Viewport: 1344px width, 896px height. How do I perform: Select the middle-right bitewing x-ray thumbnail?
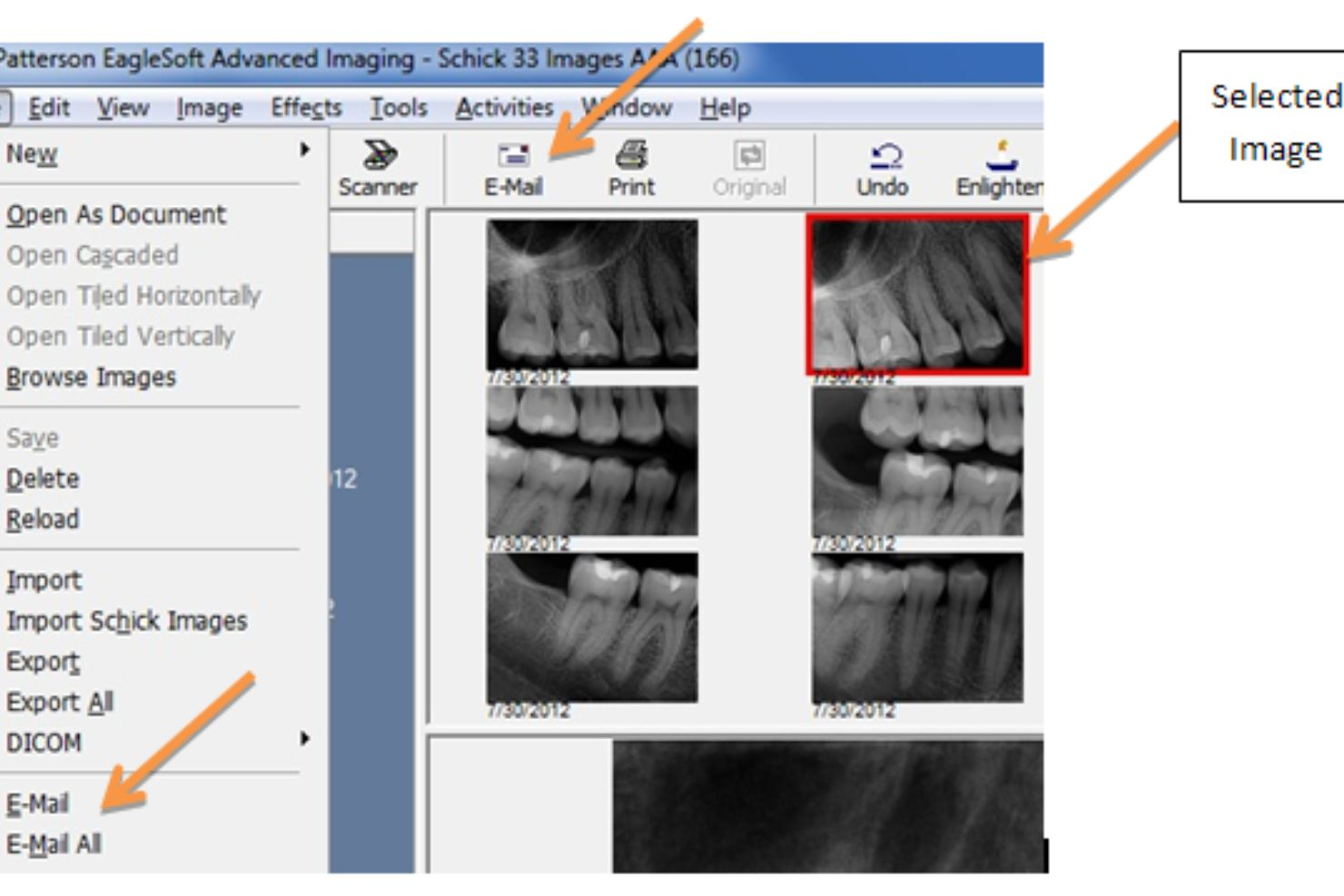(x=917, y=461)
